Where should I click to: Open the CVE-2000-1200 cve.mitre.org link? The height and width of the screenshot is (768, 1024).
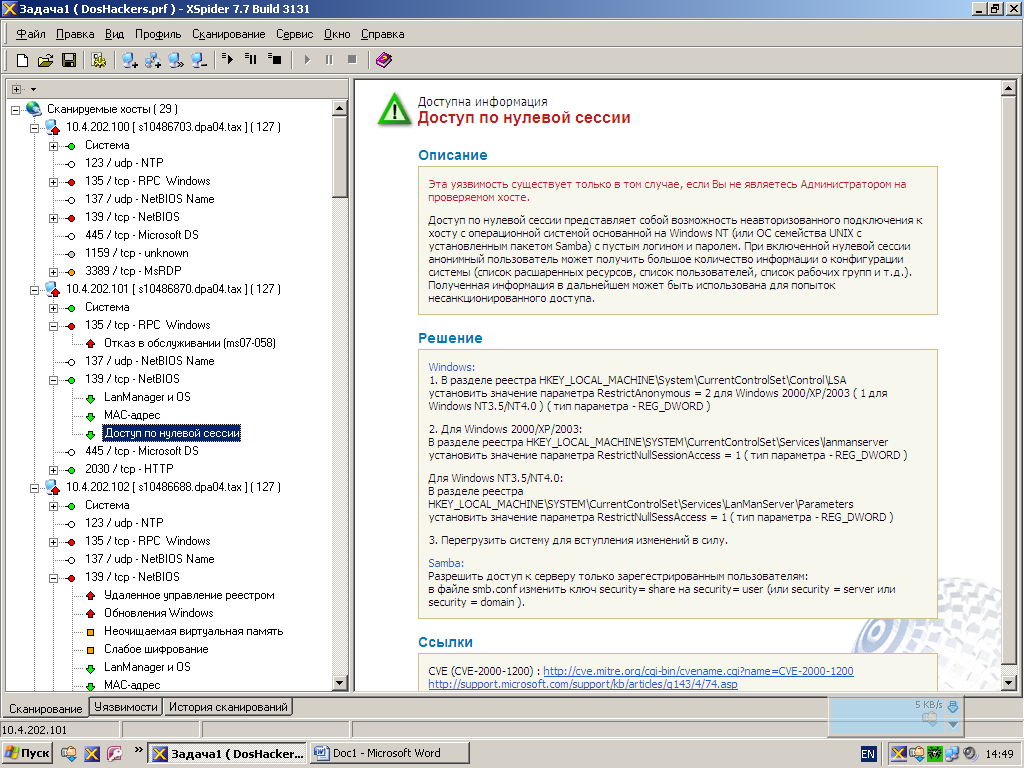point(697,671)
